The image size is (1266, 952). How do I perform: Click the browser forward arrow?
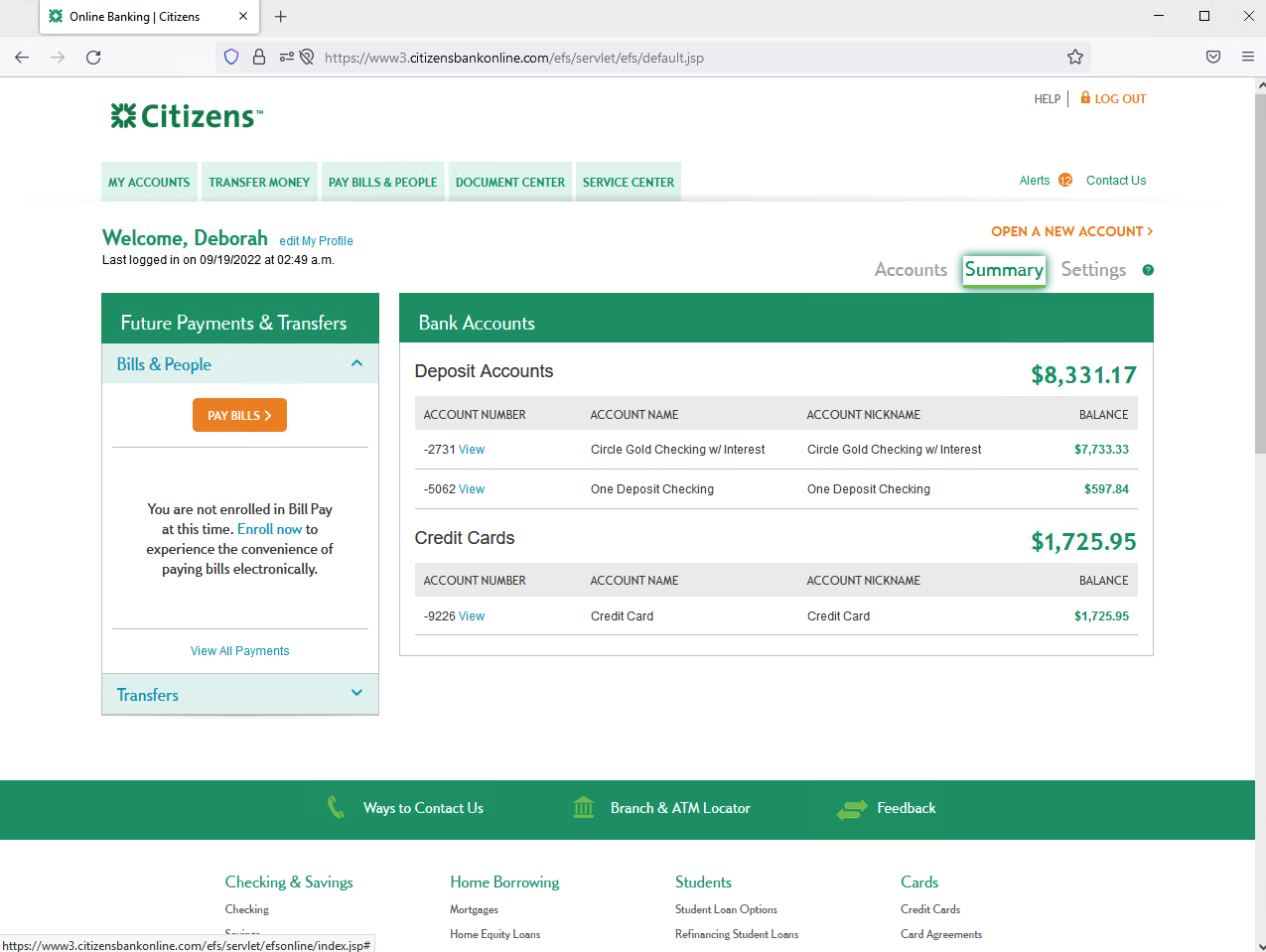[58, 58]
